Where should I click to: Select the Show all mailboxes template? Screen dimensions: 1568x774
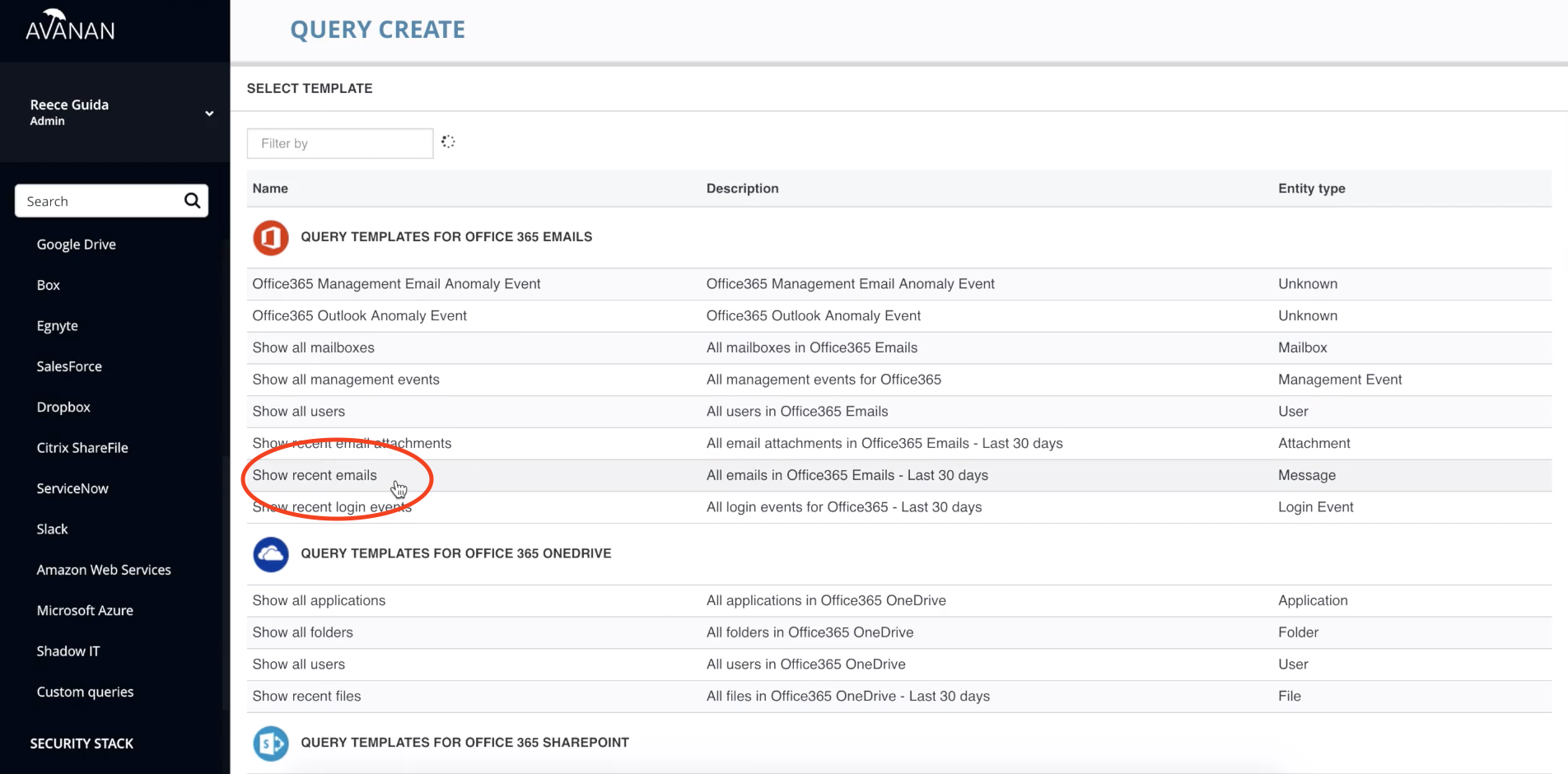313,347
